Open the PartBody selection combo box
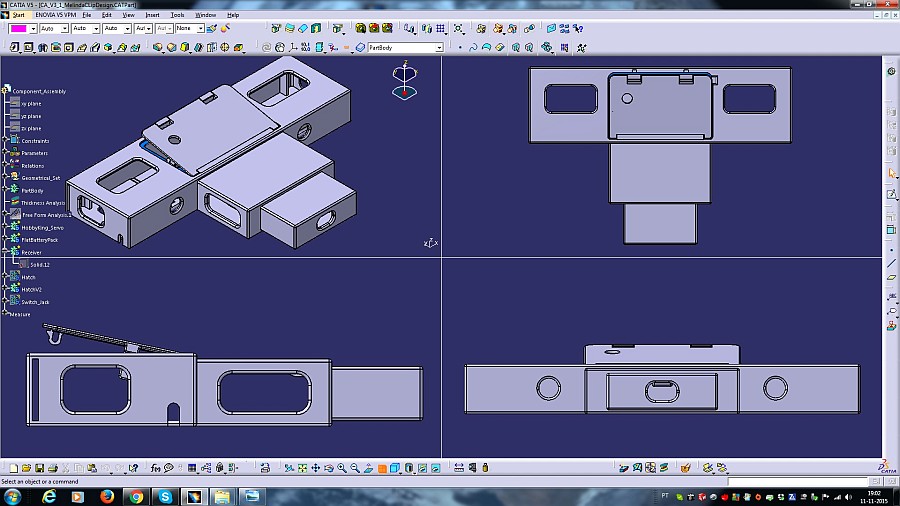Screen dimensions: 900x506 point(405,48)
